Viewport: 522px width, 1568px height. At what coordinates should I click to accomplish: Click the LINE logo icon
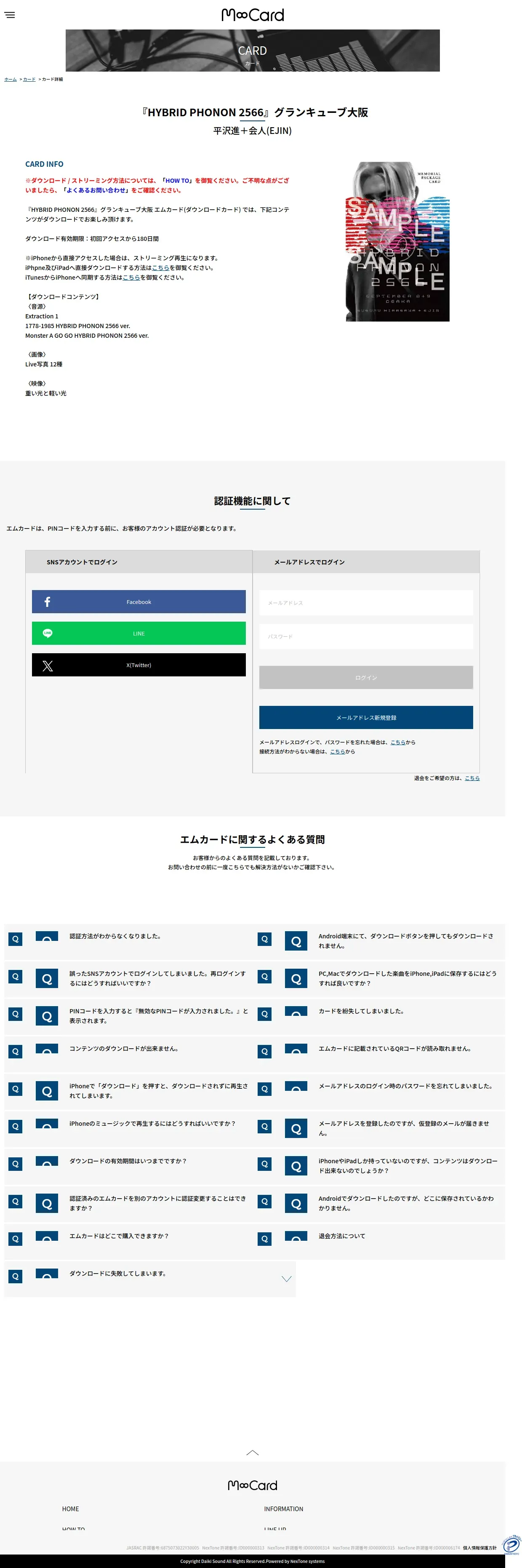pyautogui.click(x=48, y=633)
